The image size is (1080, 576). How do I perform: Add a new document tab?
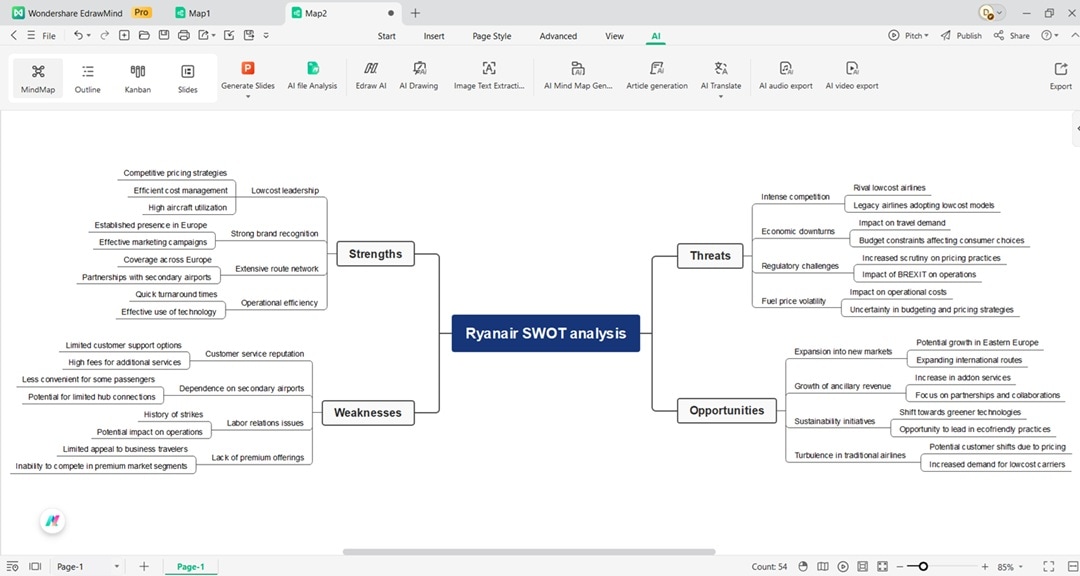click(x=415, y=13)
